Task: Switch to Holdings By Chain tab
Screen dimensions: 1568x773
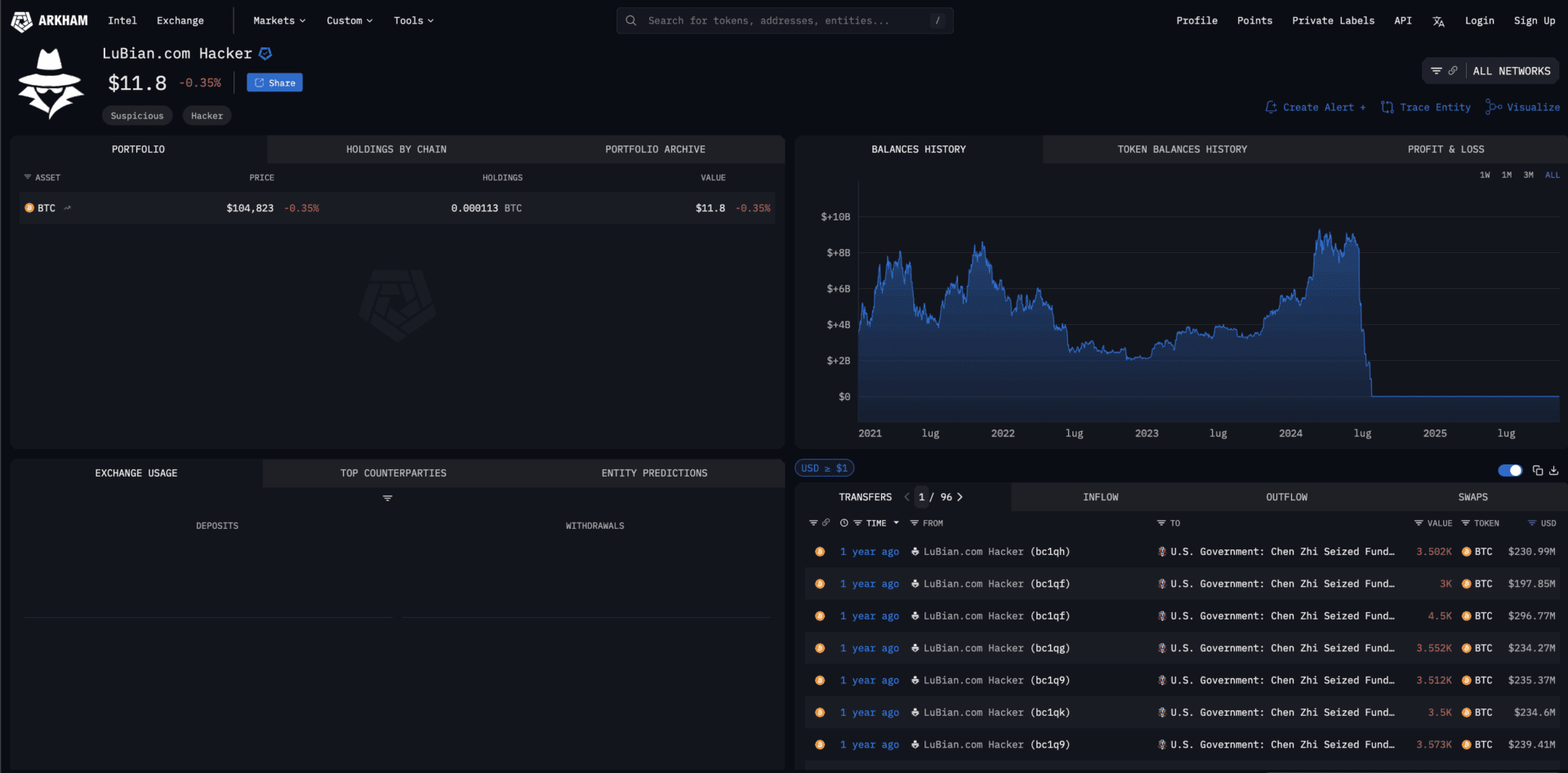Action: click(396, 149)
